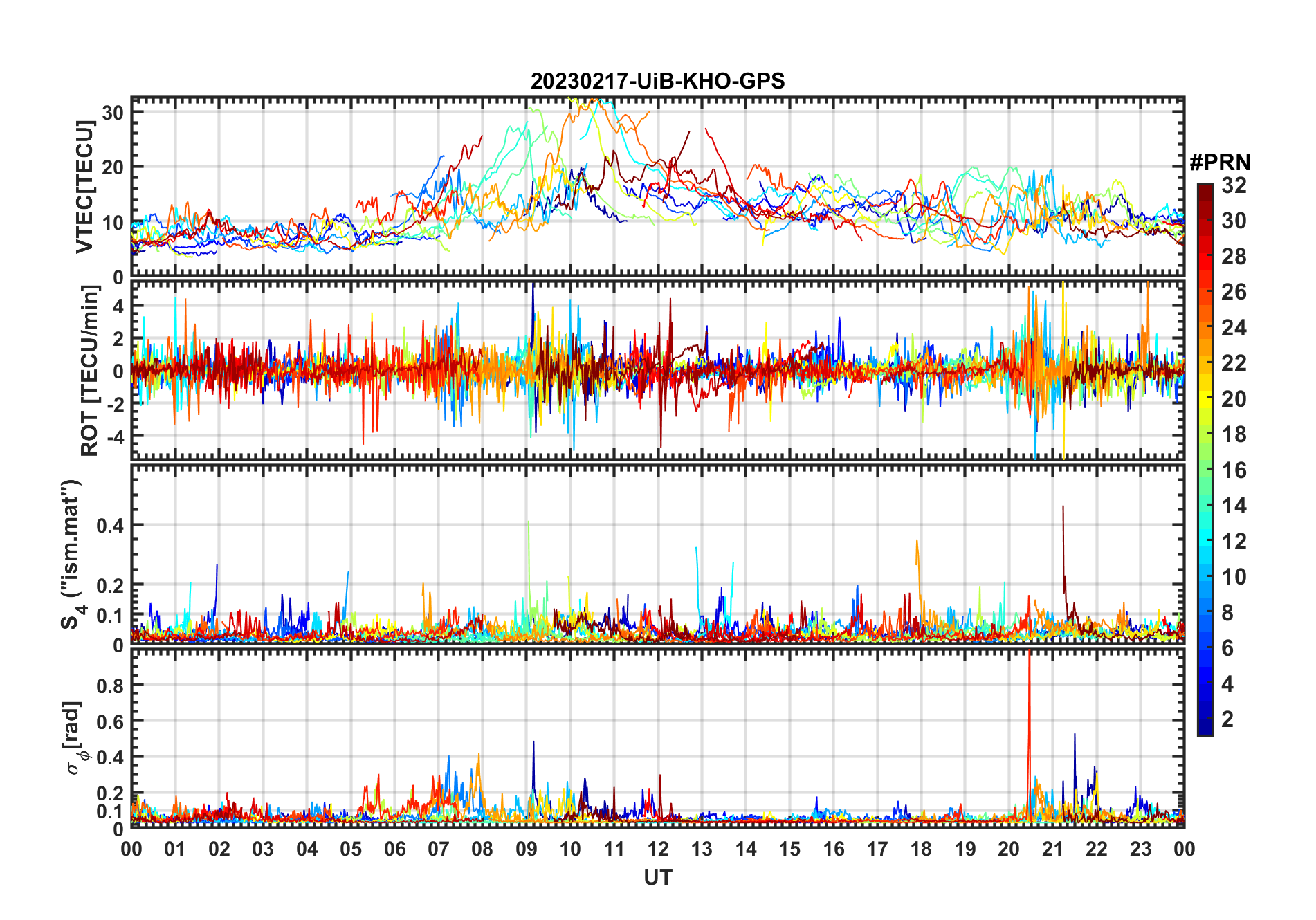Select hour 12 on the UT axis
Image resolution: width=1316 pixels, height=920 pixels.
coord(658,849)
